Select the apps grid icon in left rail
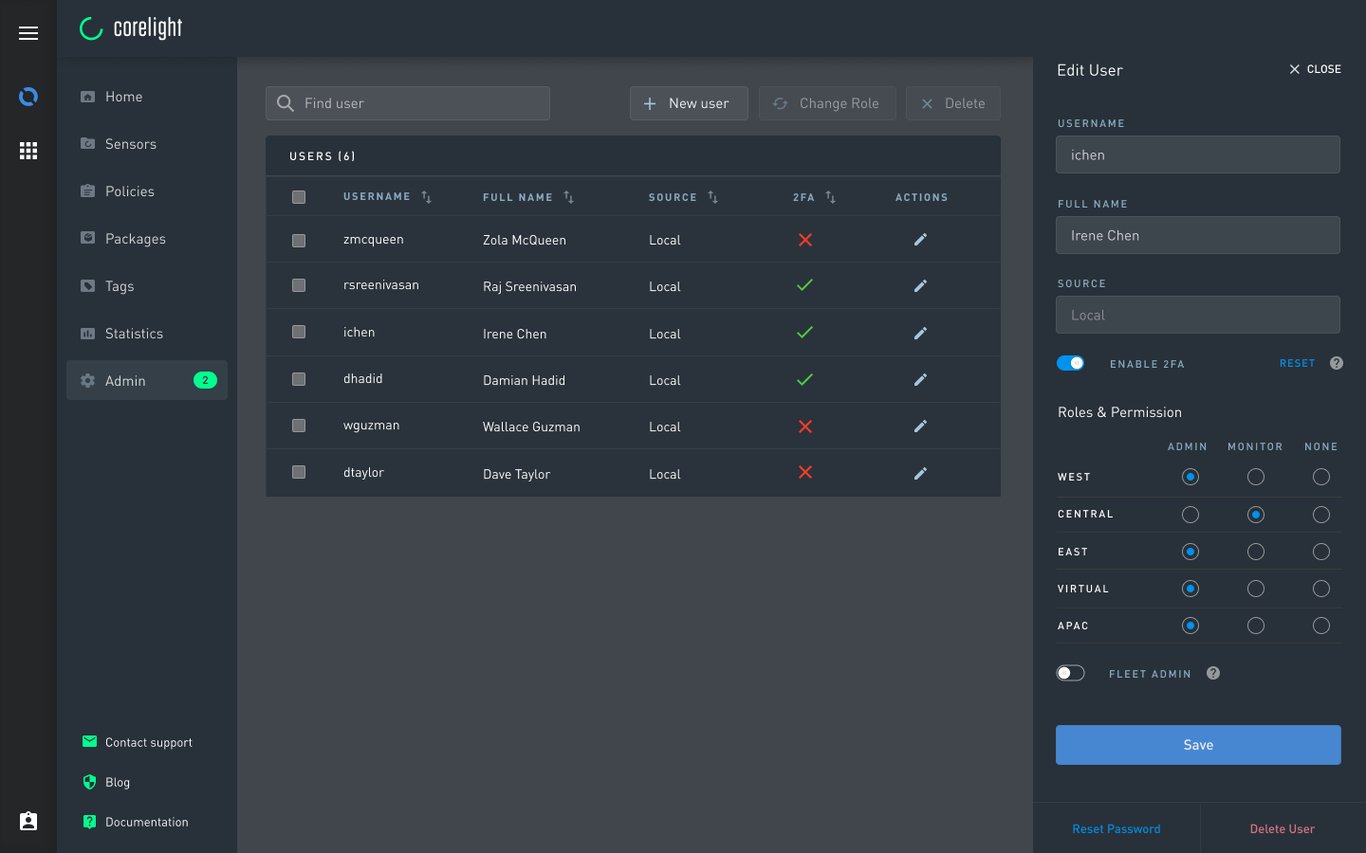Viewport: 1366px width, 853px height. point(28,150)
